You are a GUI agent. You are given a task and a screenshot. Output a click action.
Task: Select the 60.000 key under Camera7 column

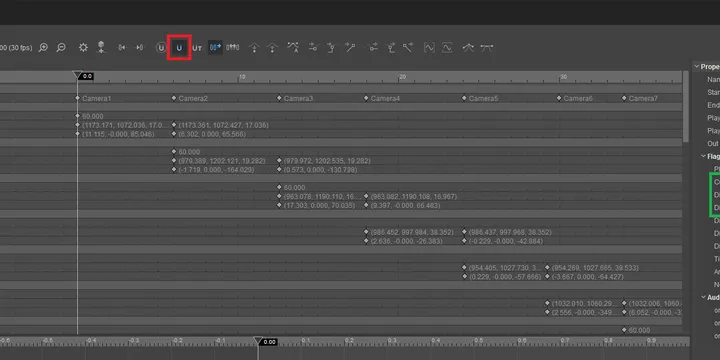click(624, 330)
